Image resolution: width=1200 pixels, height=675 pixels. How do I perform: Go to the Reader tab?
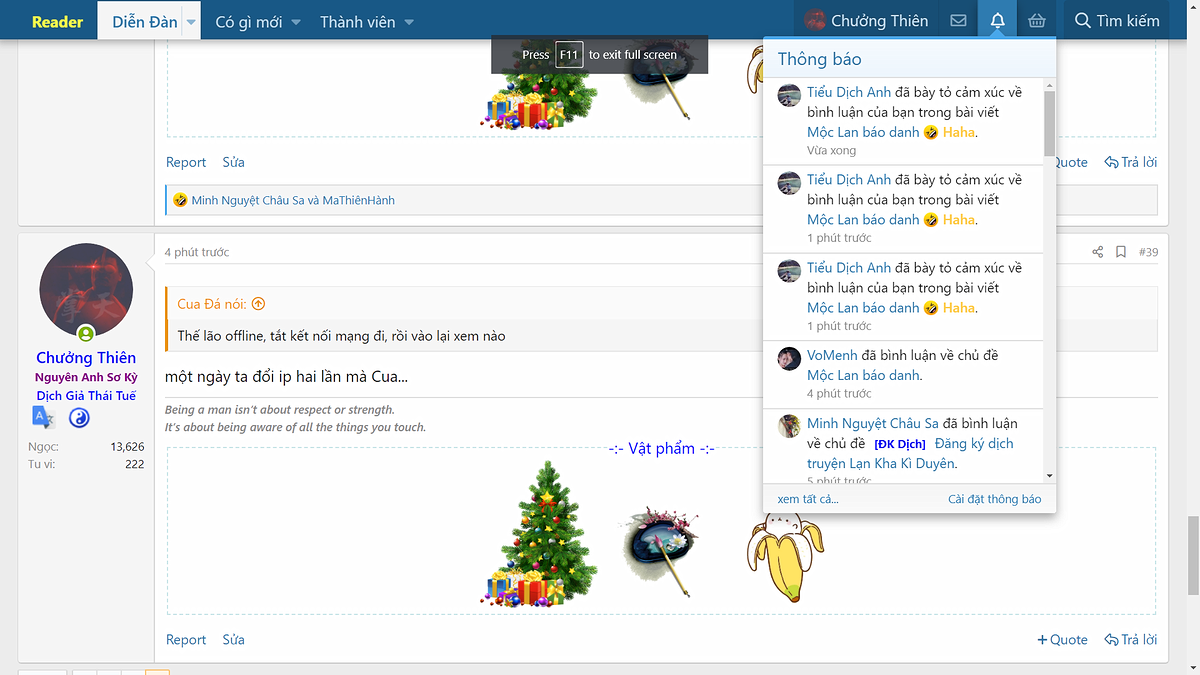(57, 22)
